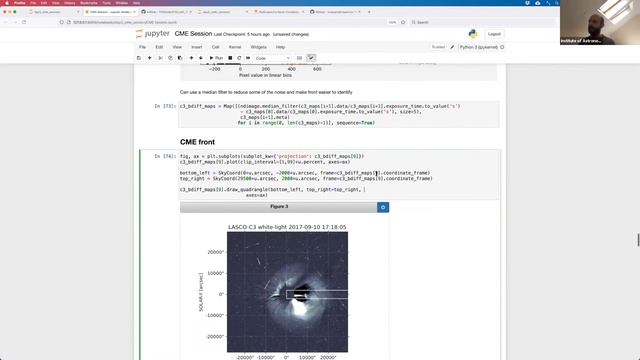Switch to the sixth browser tab with GitHub icon
This screenshot has height=360, width=640.
tap(336, 12)
